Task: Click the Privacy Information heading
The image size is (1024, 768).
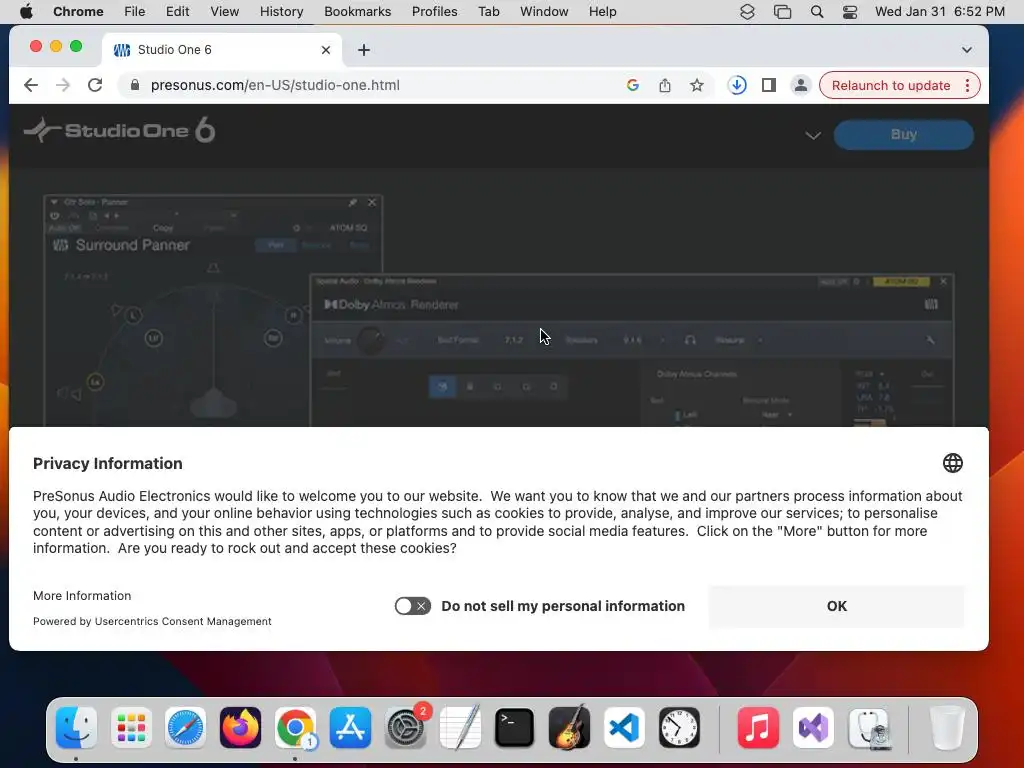Action: pyautogui.click(x=108, y=463)
